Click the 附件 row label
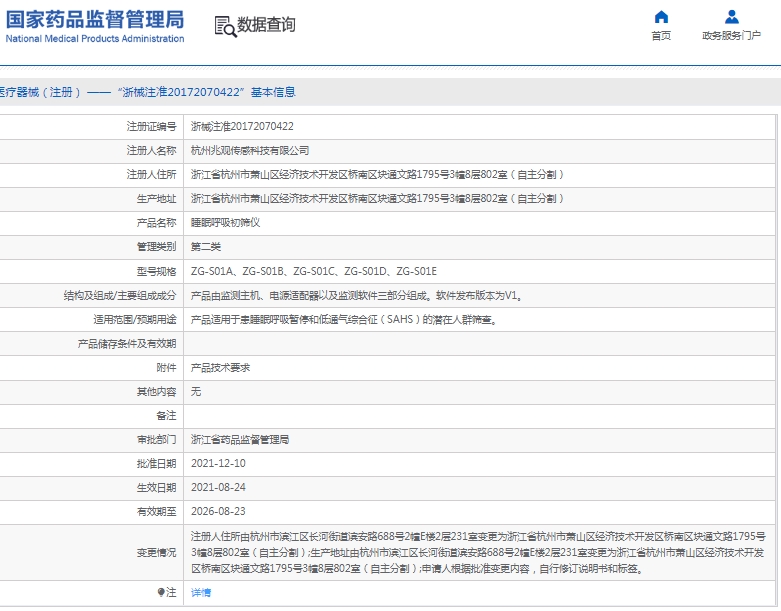The height and width of the screenshot is (611, 781). 166,367
